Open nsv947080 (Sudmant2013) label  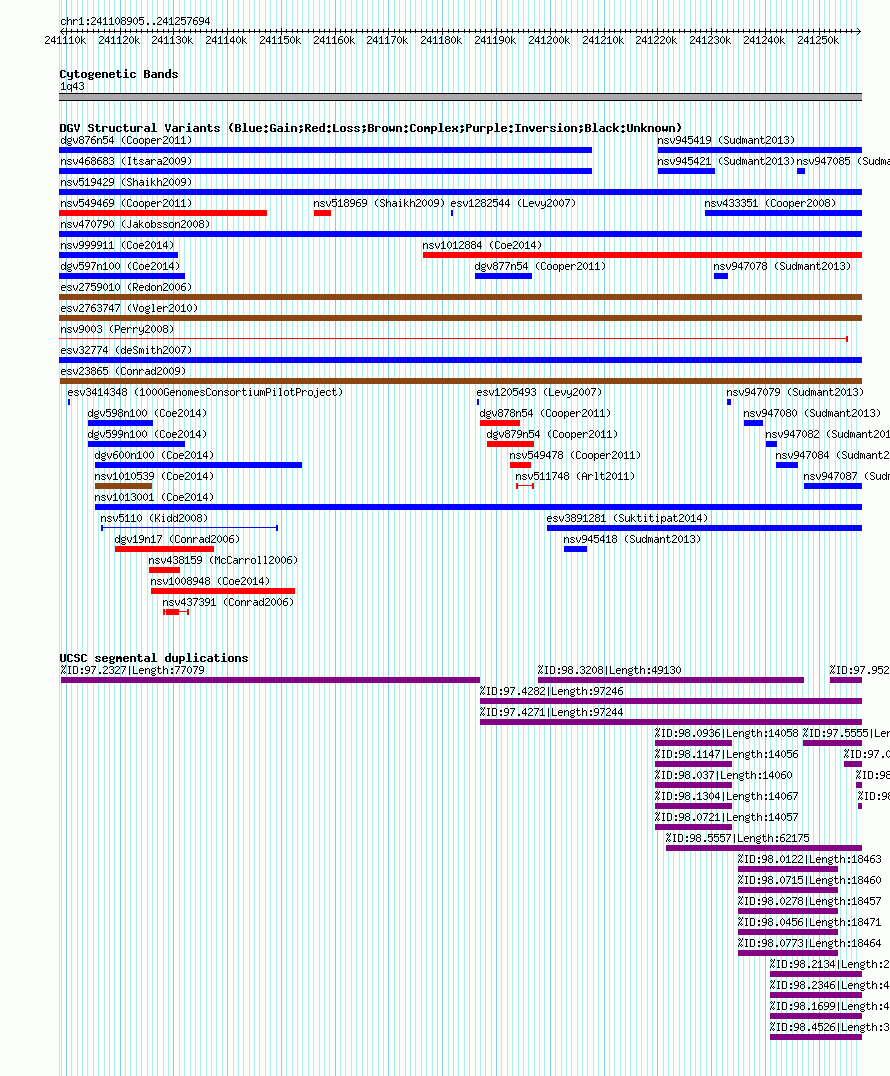coord(812,413)
